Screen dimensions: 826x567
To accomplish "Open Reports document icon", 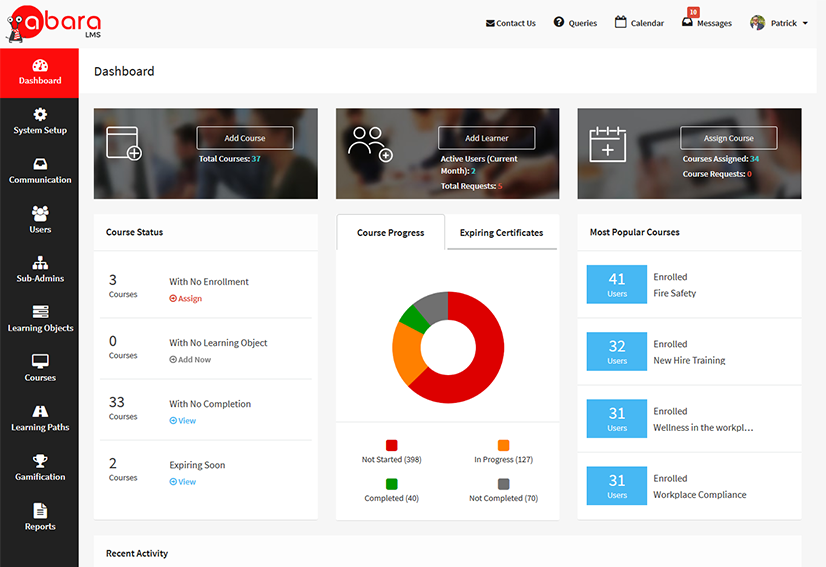I will 40,510.
